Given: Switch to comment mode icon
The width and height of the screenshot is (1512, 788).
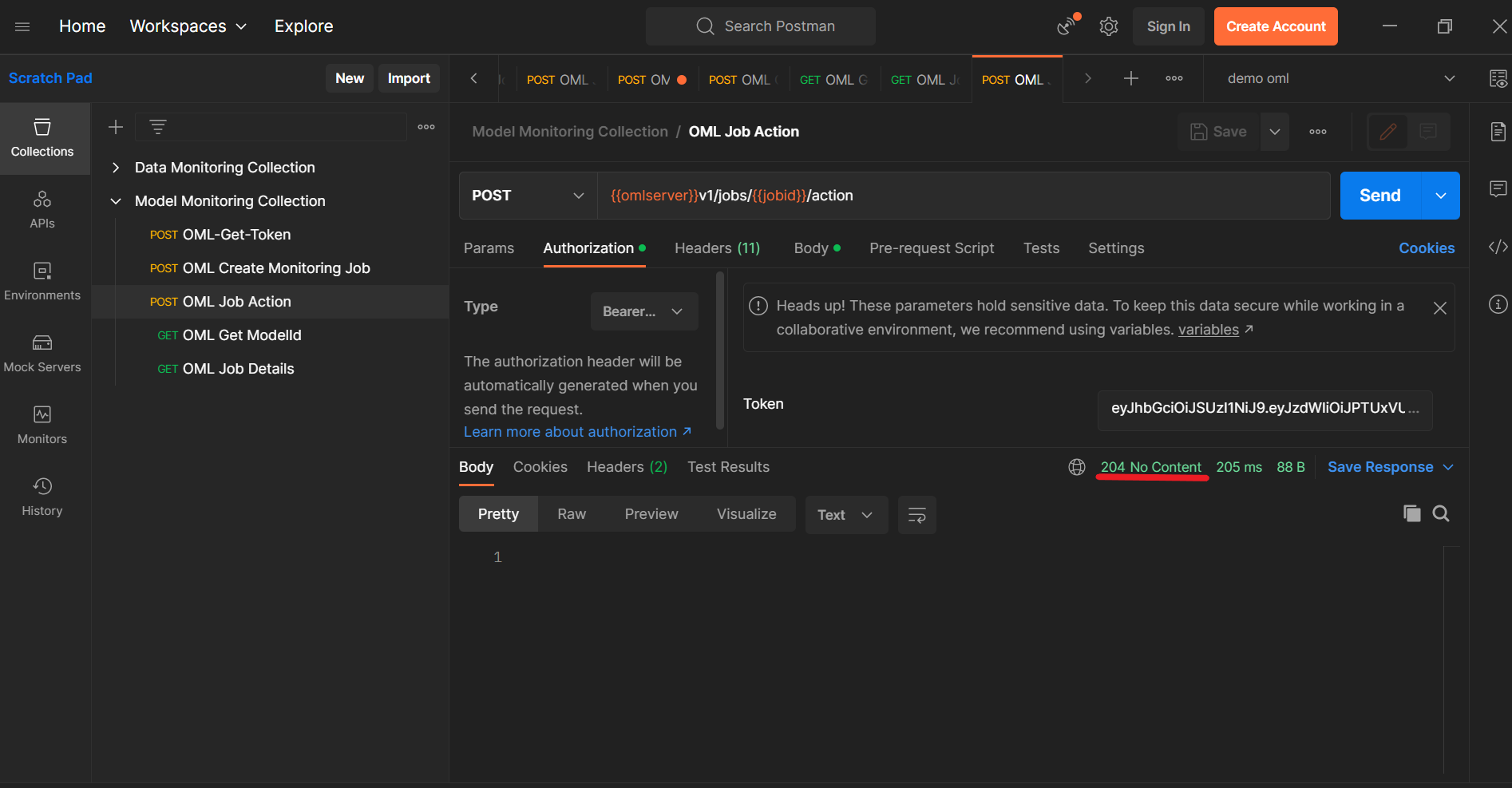Looking at the screenshot, I should 1428,132.
